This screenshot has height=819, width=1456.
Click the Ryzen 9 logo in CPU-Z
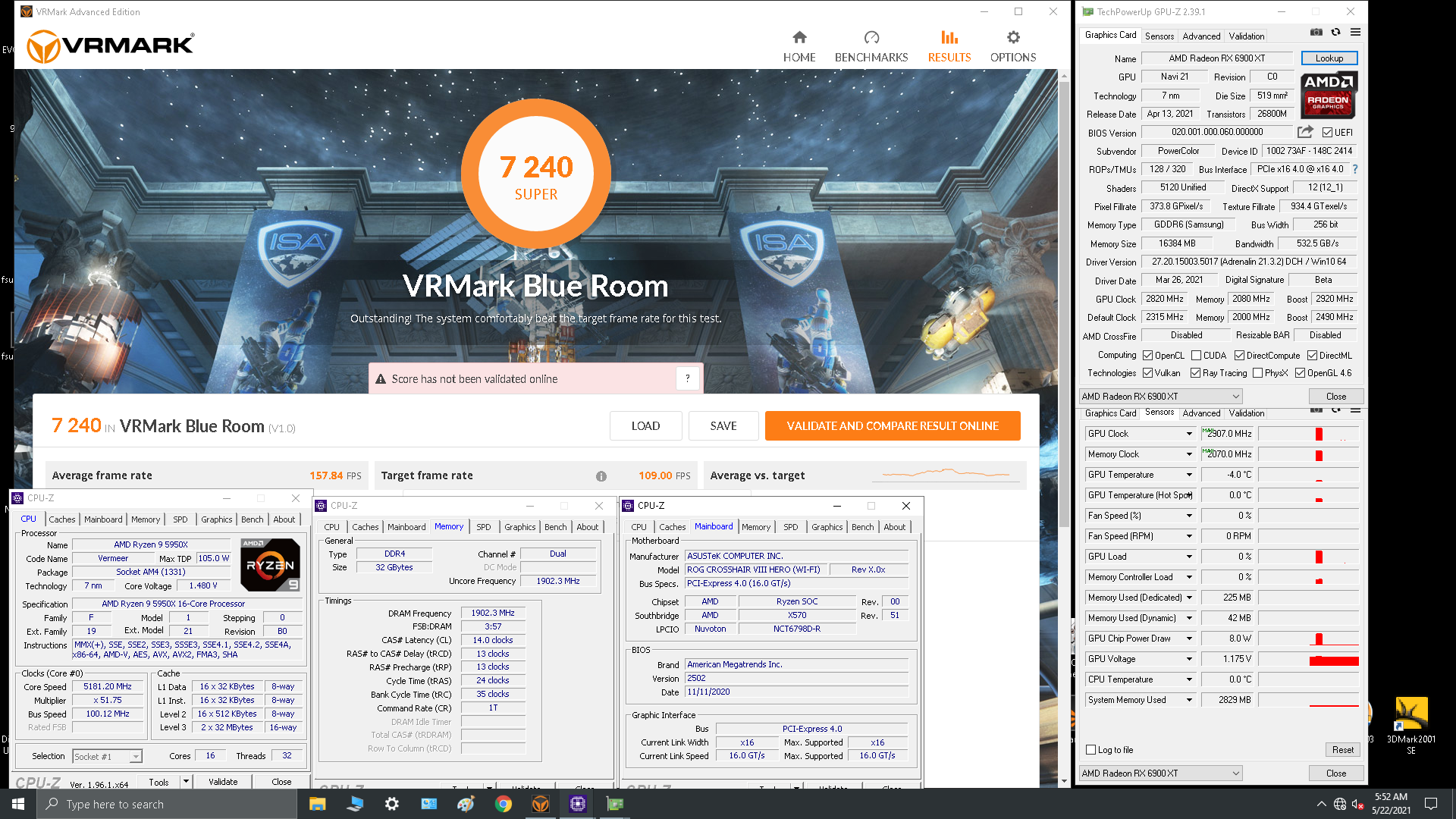coord(270,565)
